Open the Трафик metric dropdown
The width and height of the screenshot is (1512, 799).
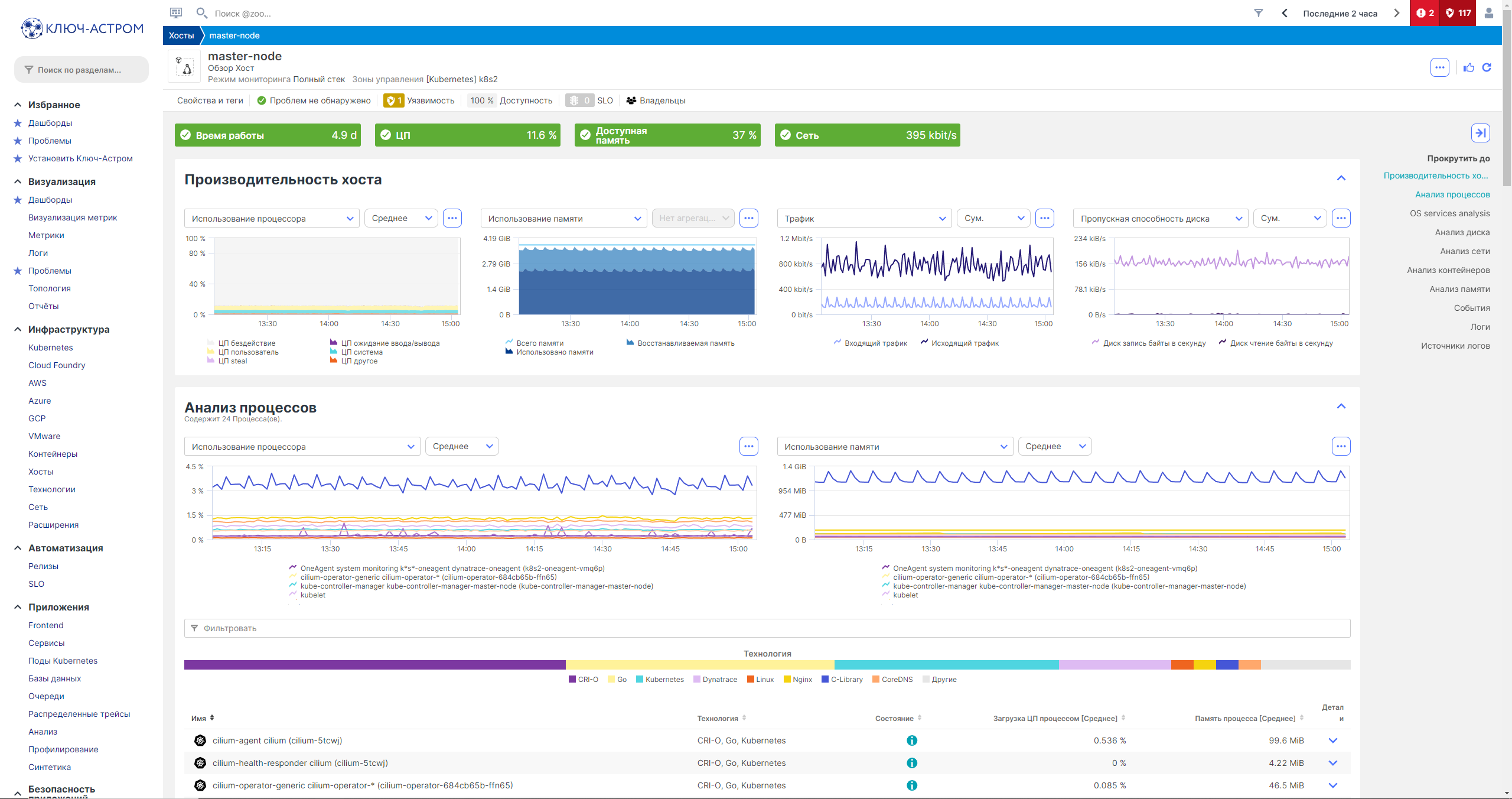point(864,219)
